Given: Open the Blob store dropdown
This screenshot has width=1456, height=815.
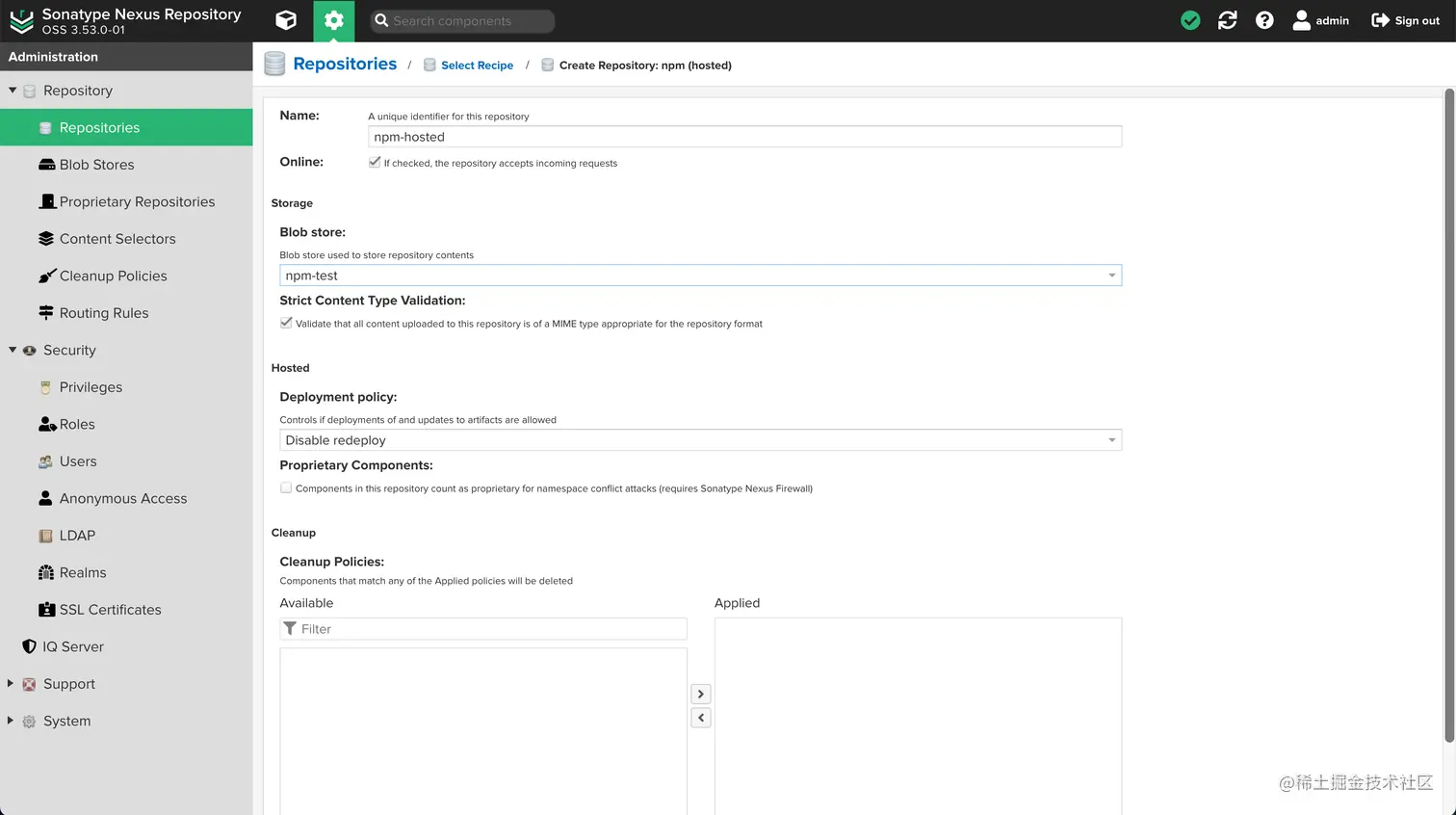Looking at the screenshot, I should (1112, 276).
